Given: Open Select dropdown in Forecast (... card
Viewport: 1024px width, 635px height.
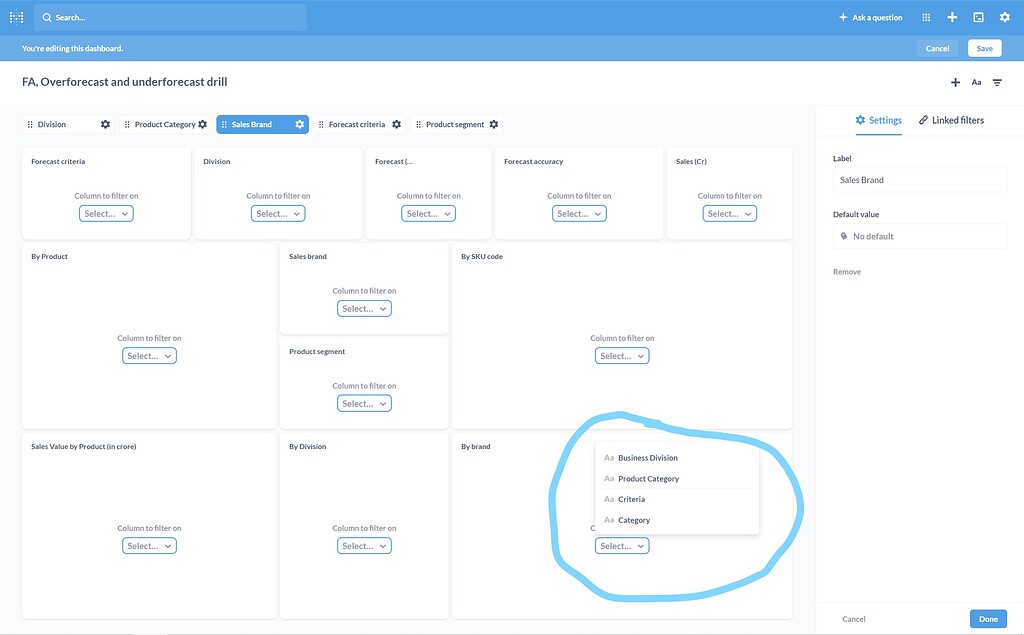Looking at the screenshot, I should point(428,214).
